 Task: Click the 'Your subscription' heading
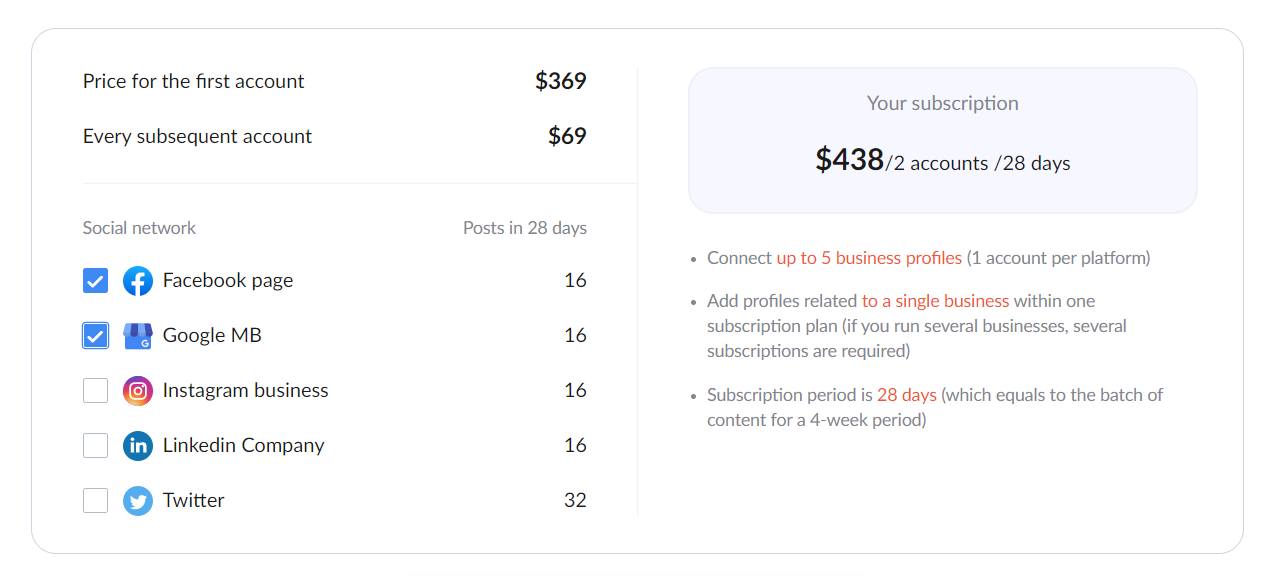click(943, 103)
